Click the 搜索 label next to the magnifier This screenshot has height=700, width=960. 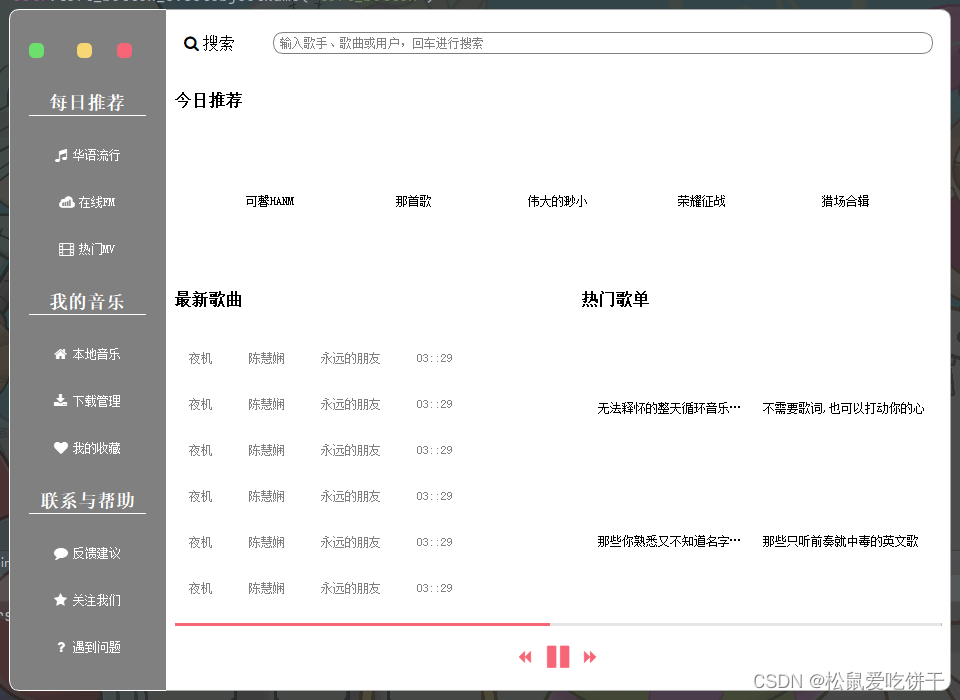pos(219,43)
